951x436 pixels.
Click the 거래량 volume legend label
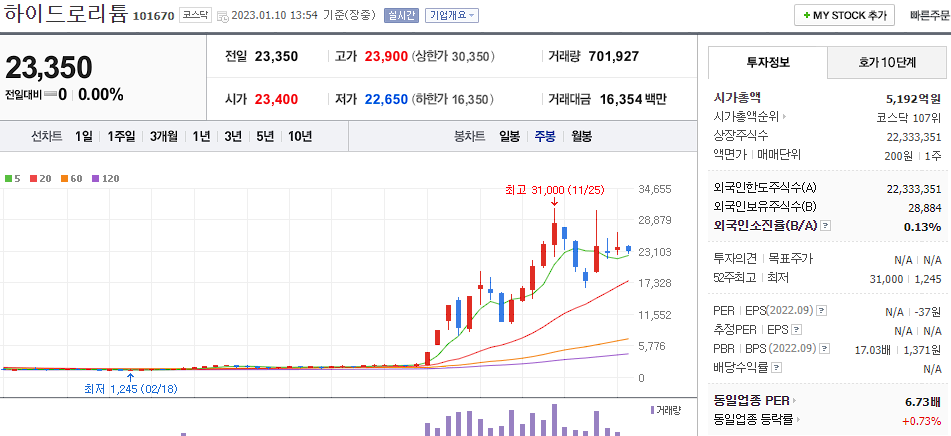pyautogui.click(x=666, y=410)
